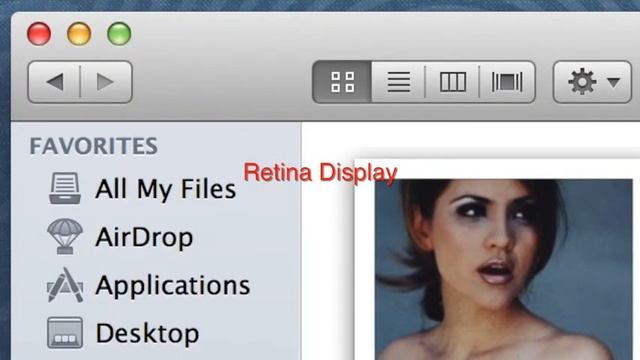The width and height of the screenshot is (640, 360).
Task: Go forward with the right arrow button
Action: tap(106, 82)
